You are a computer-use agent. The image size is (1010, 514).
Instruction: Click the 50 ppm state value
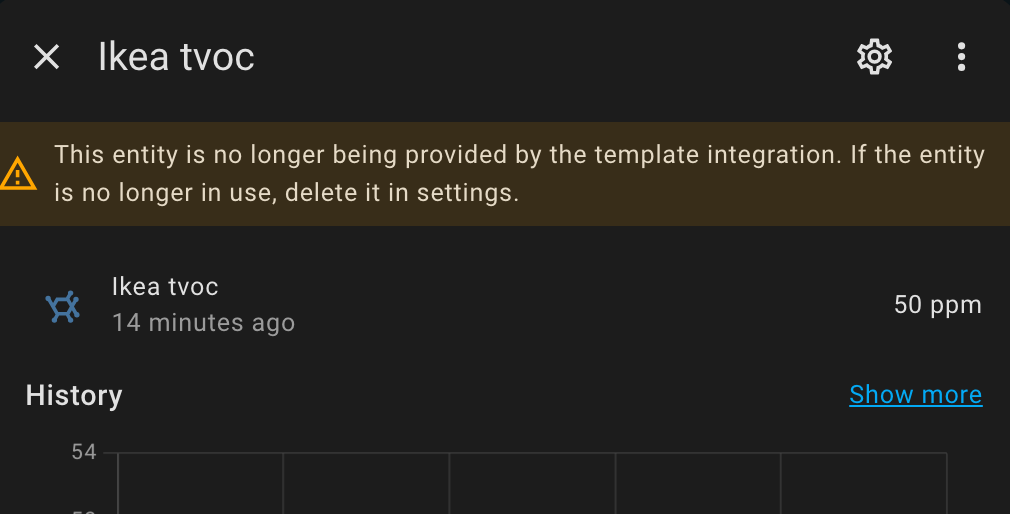tap(938, 305)
